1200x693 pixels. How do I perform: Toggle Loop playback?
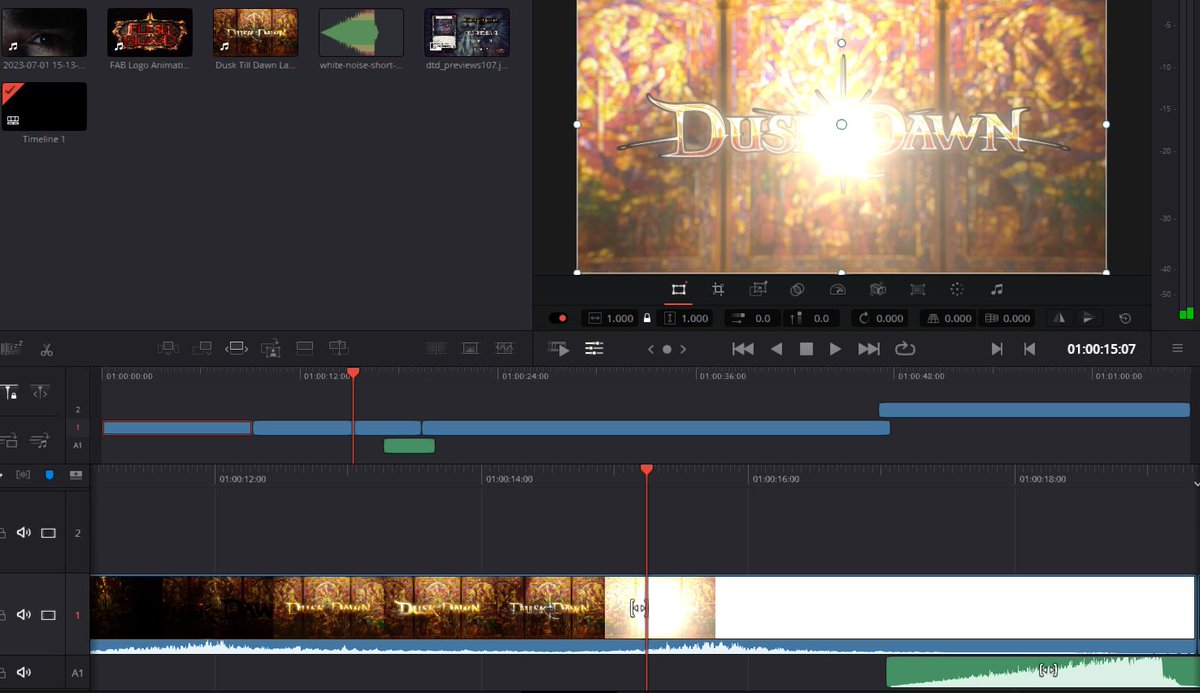[905, 348]
